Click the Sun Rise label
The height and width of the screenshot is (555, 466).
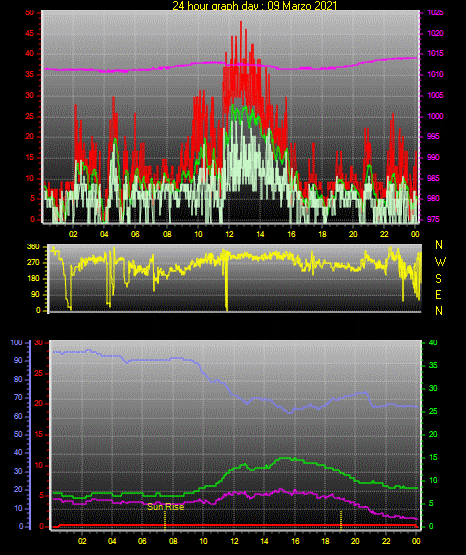166,507
